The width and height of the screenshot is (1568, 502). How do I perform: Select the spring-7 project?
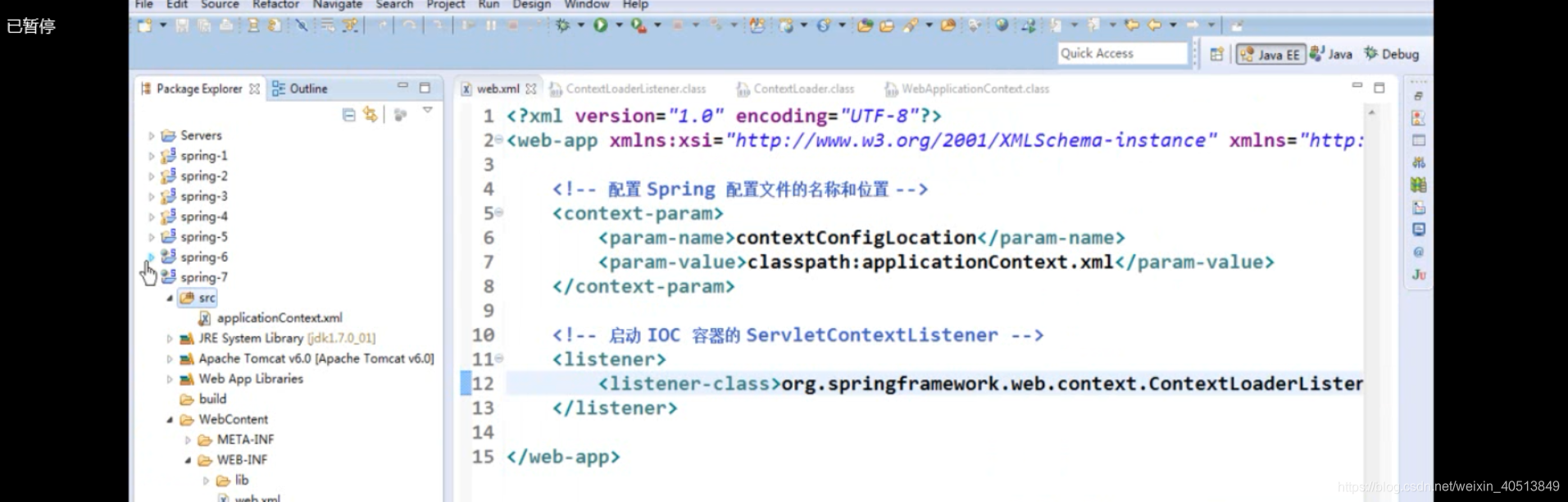(x=194, y=277)
